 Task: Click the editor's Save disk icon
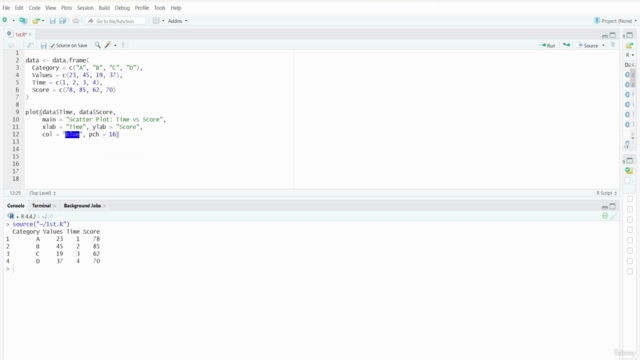coord(43,45)
